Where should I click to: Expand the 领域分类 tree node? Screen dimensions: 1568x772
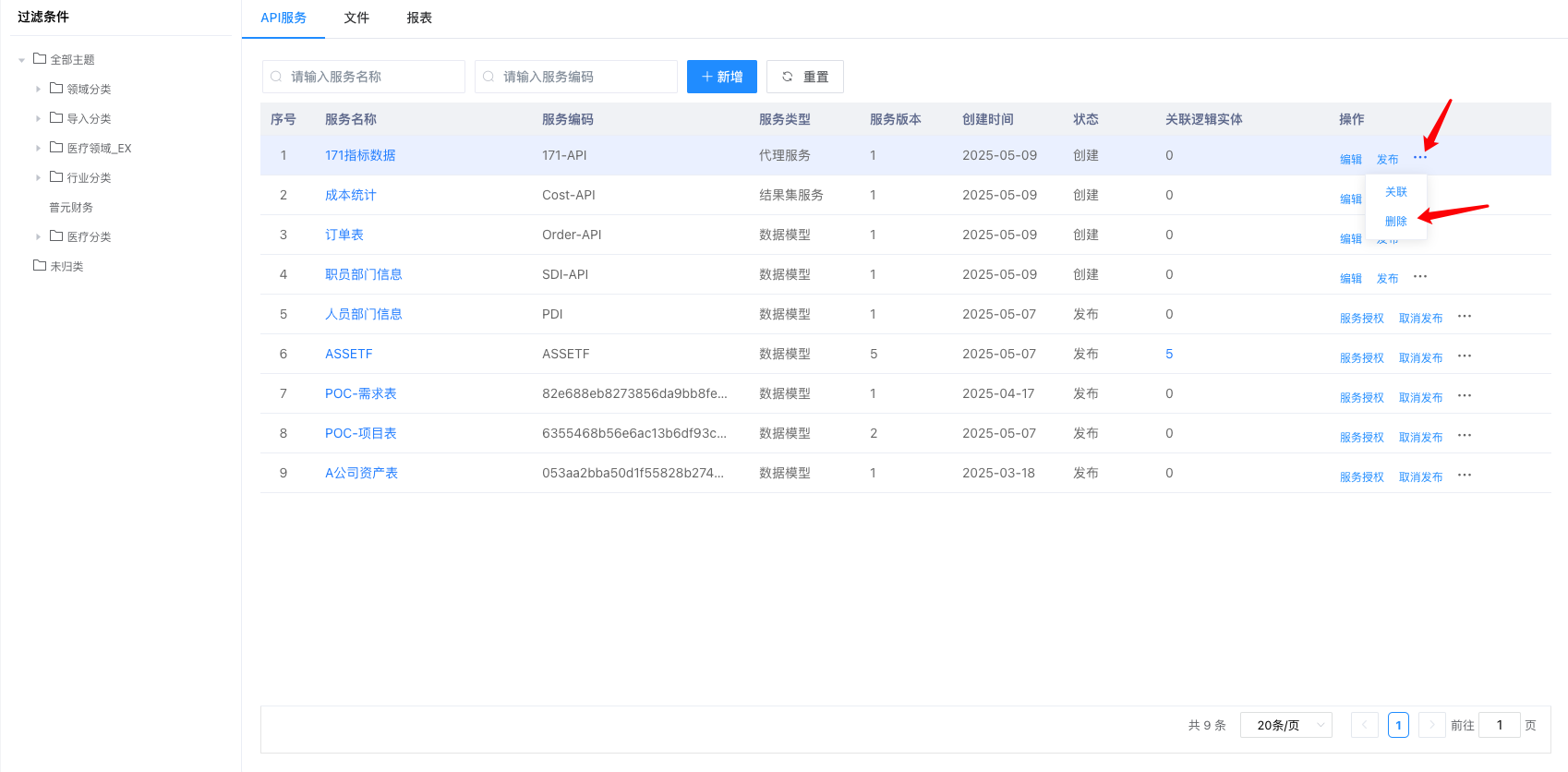pos(38,90)
